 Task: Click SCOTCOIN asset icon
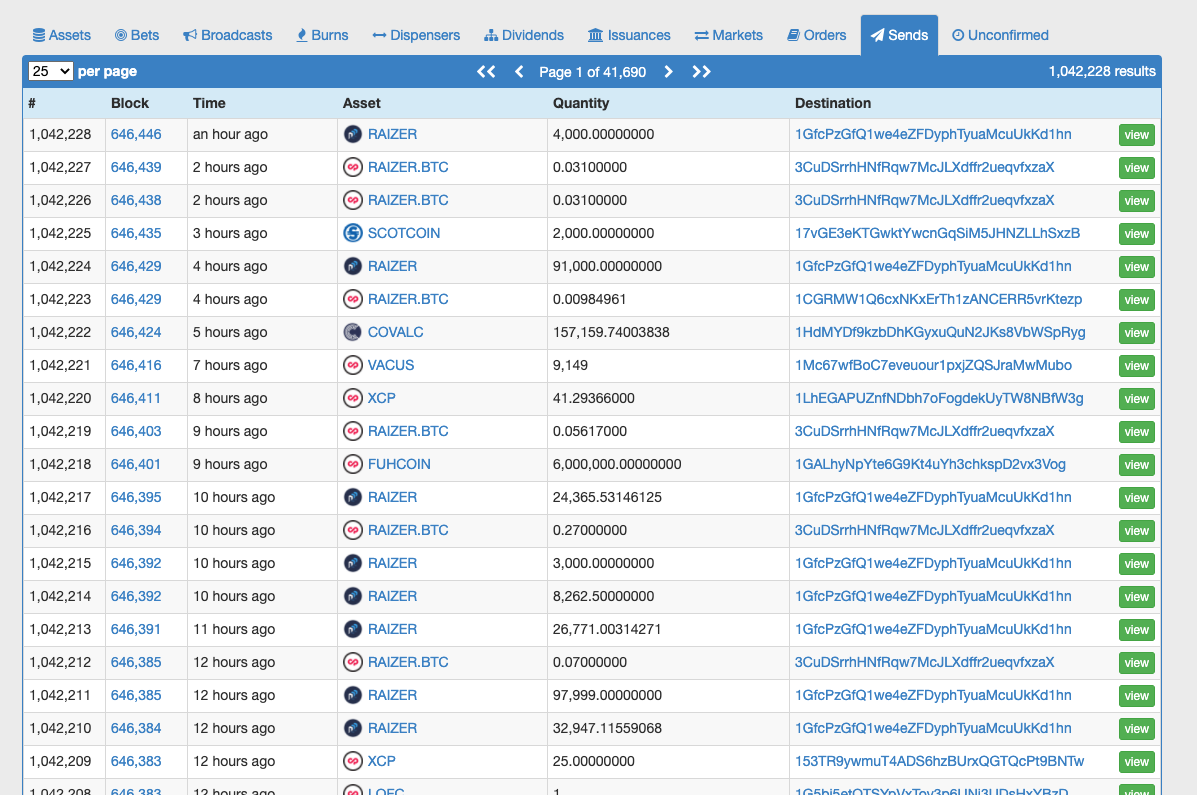353,233
